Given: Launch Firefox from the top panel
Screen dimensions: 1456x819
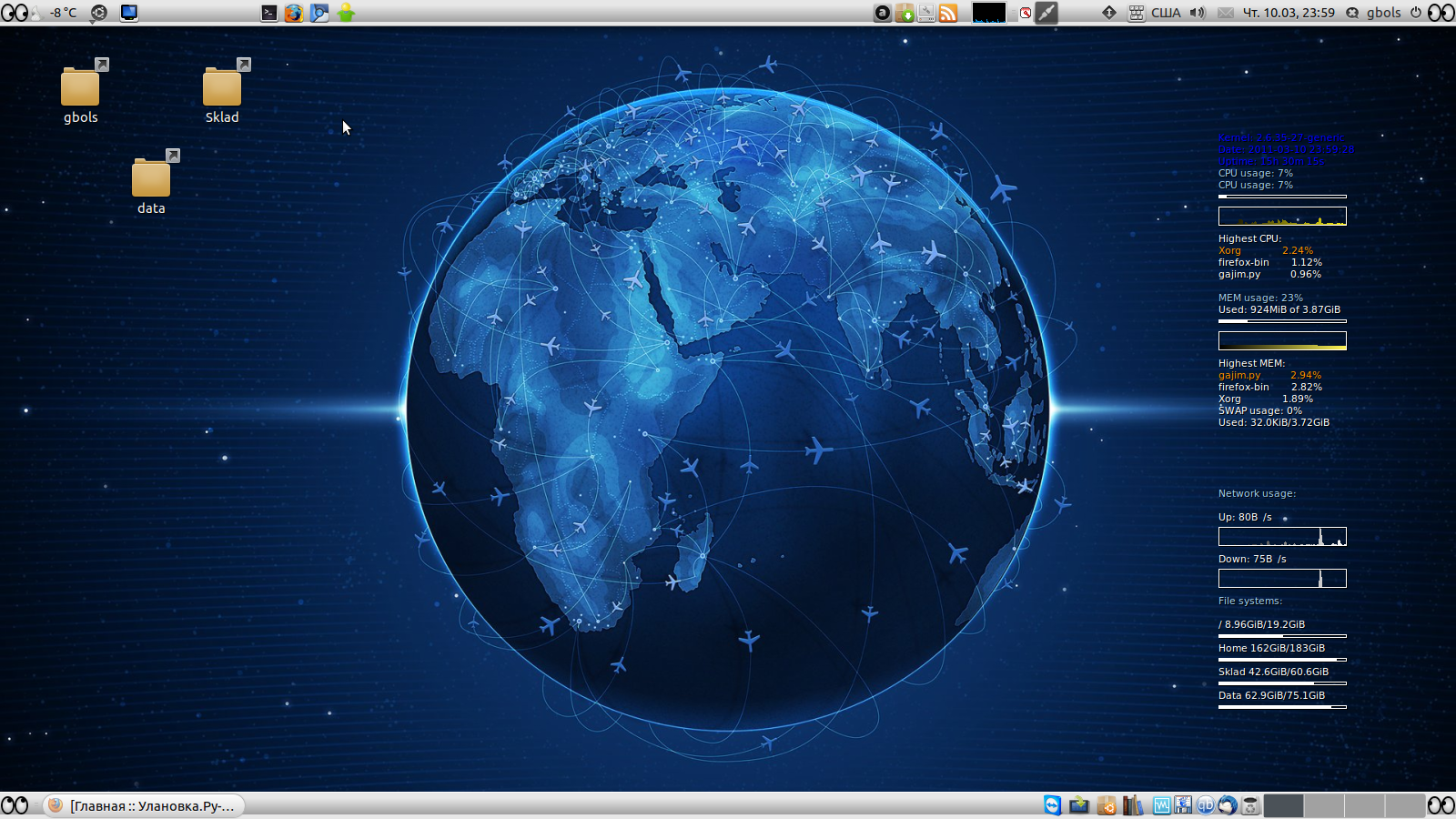Looking at the screenshot, I should point(293,13).
